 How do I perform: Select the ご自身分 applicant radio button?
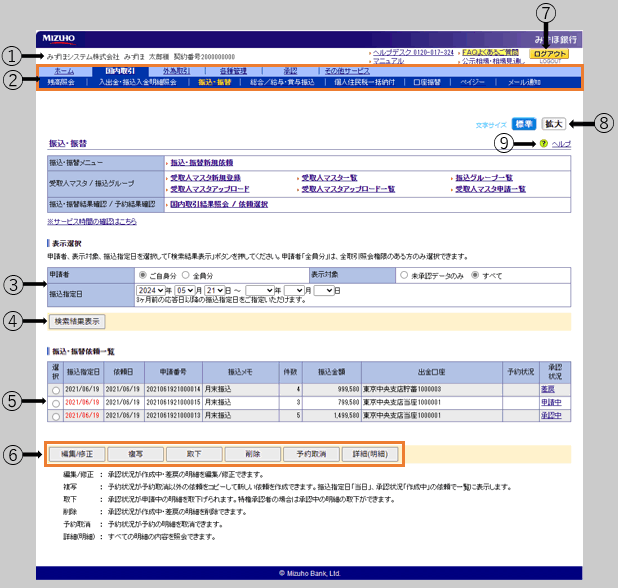pyautogui.click(x=141, y=274)
